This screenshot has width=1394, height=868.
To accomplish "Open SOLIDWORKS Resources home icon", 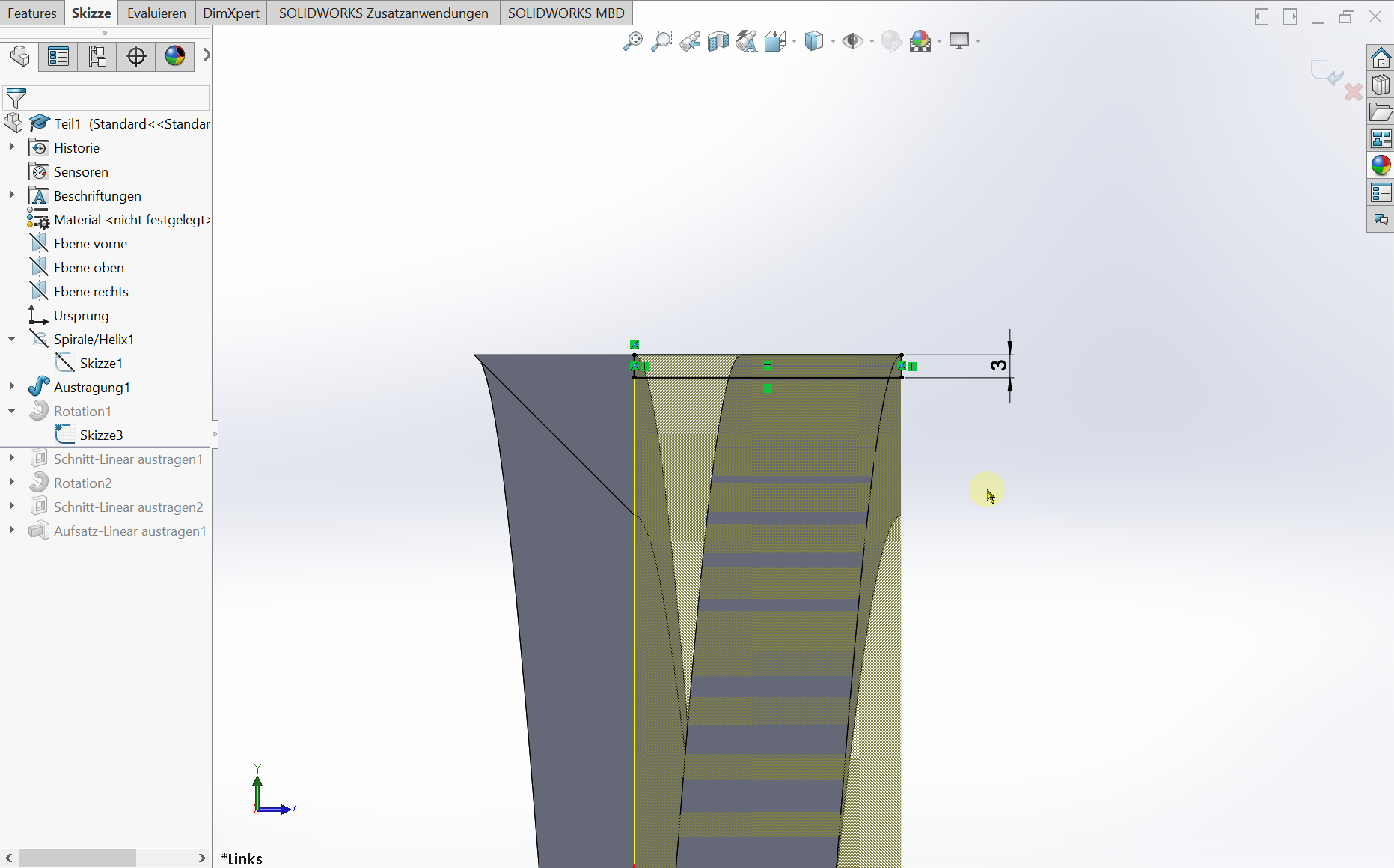I will pyautogui.click(x=1381, y=58).
